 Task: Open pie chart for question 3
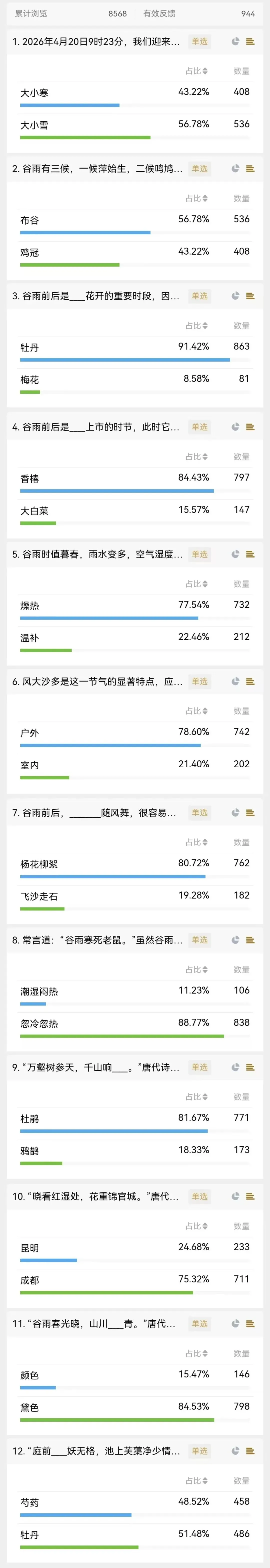(235, 296)
